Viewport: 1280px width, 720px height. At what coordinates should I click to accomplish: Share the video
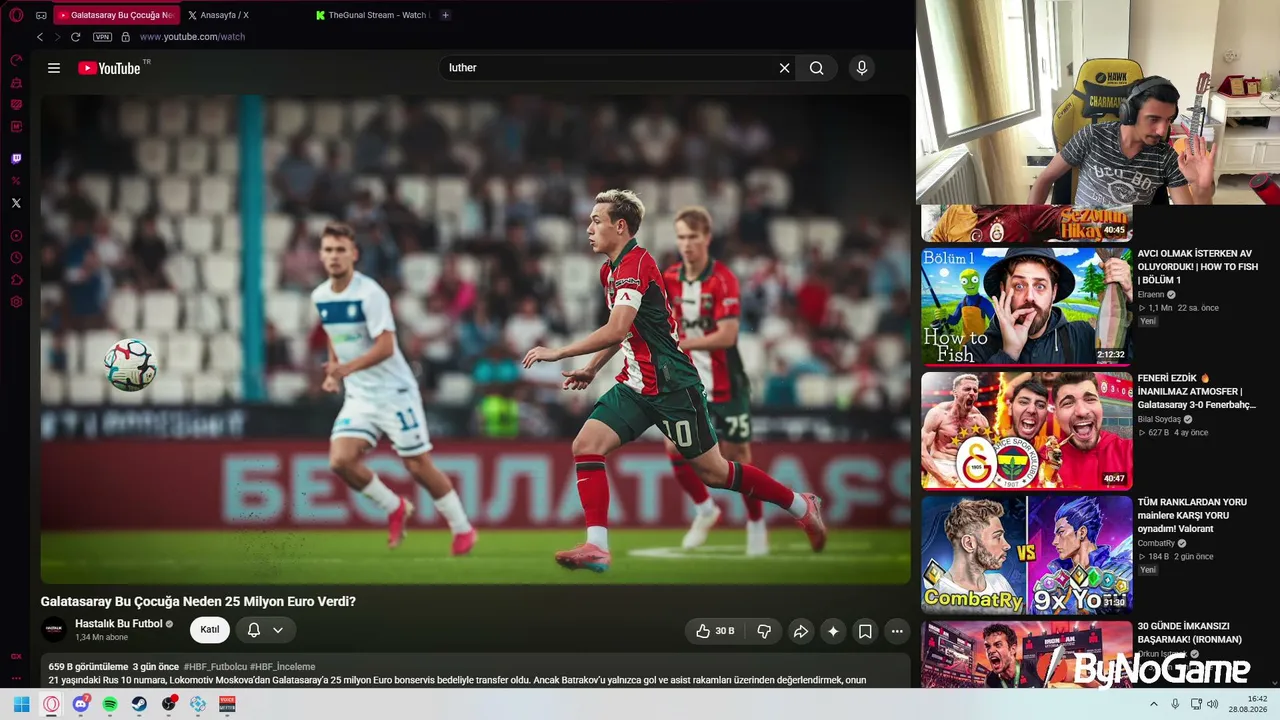(x=800, y=631)
